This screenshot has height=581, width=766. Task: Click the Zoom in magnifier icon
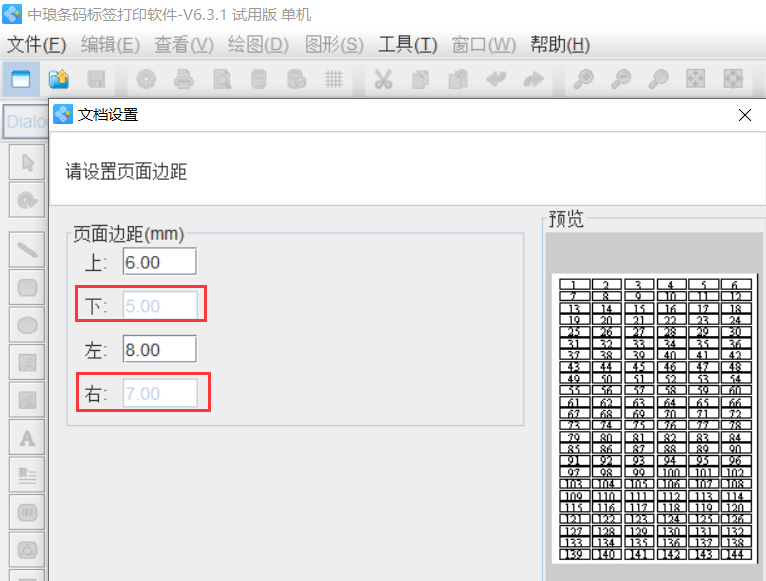pyautogui.click(x=583, y=79)
